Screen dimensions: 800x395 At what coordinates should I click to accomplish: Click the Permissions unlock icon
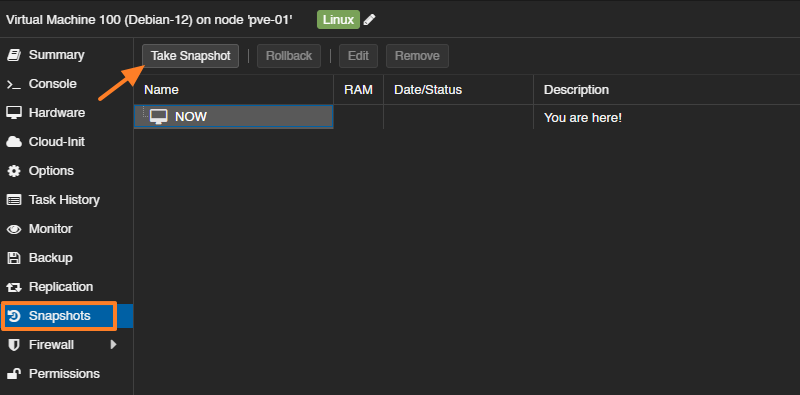pos(14,374)
